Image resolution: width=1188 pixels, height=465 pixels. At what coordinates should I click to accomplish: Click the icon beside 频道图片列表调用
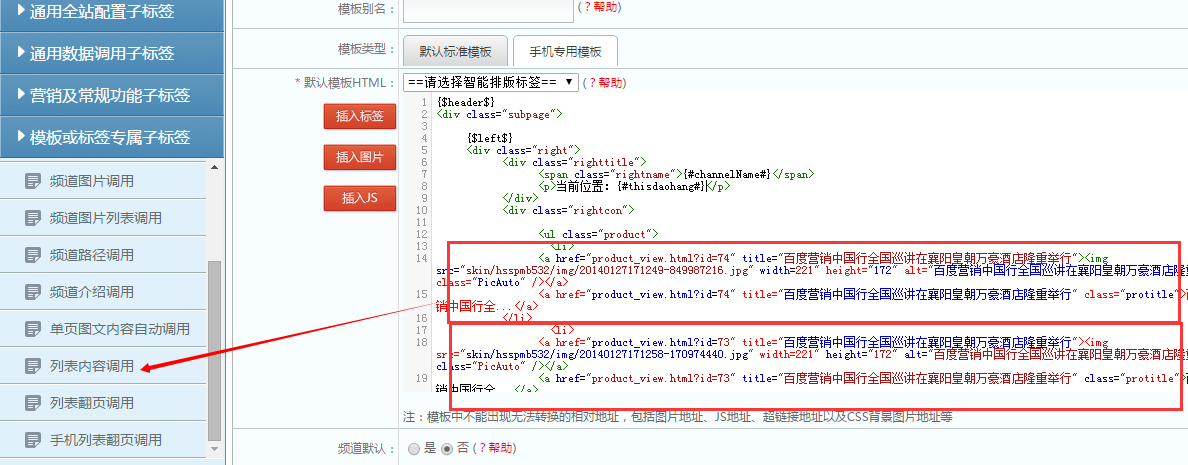pos(33,218)
